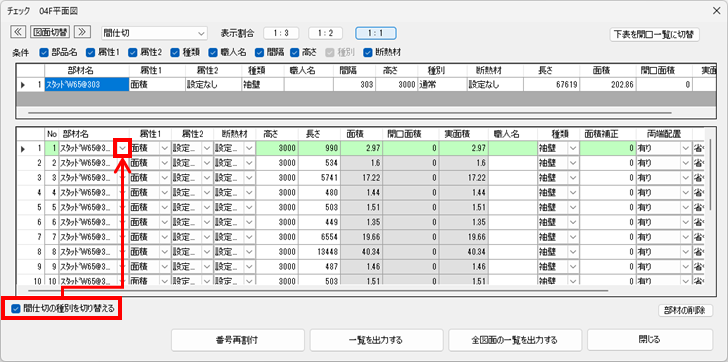Open 両端配置 dropdown in row 4
Image resolution: width=728 pixels, height=362 pixels.
686,192
